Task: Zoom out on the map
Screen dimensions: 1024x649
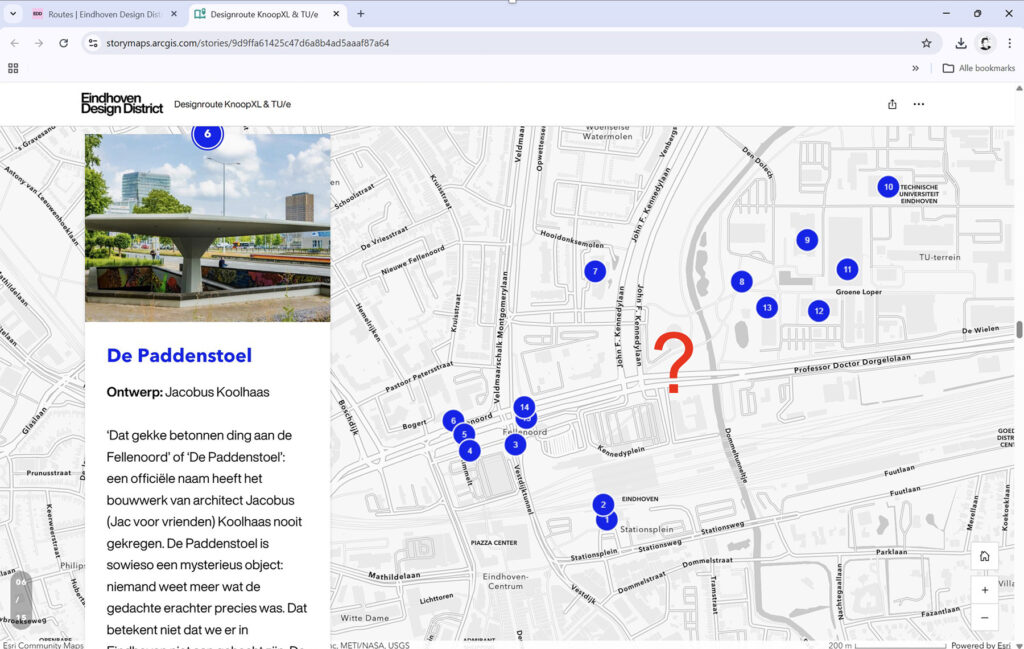Action: (x=985, y=618)
